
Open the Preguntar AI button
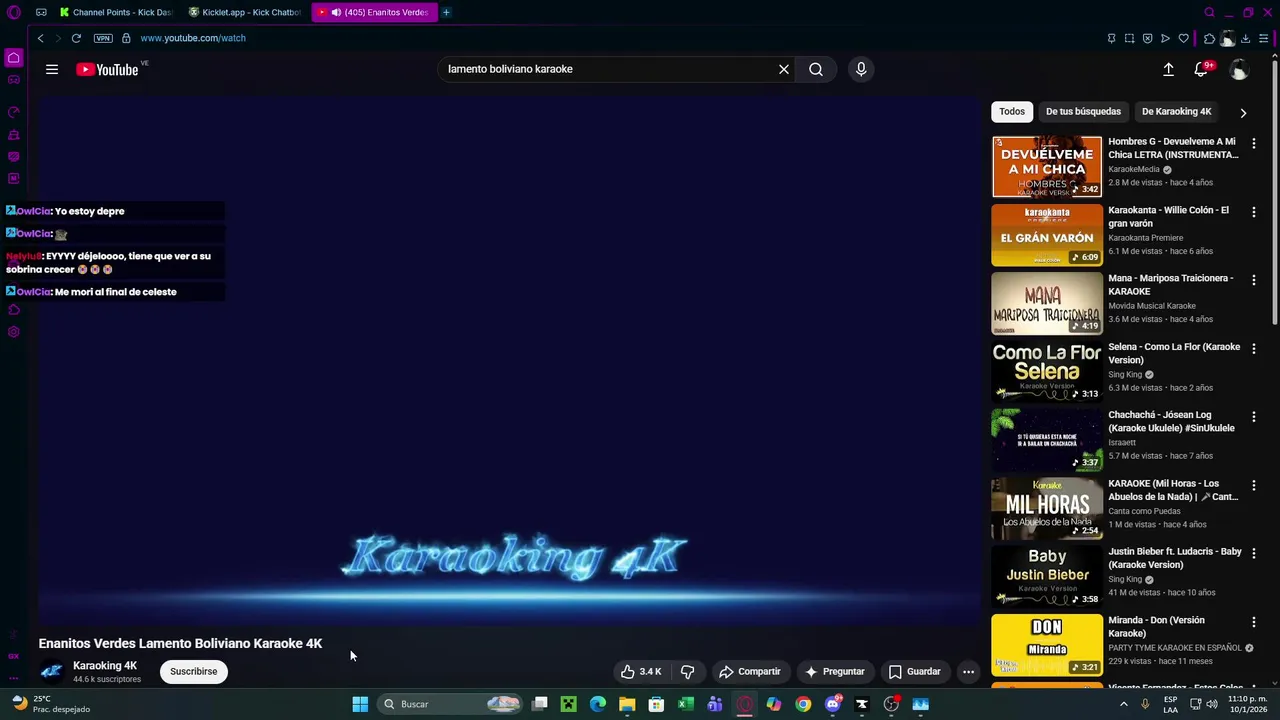tap(835, 672)
